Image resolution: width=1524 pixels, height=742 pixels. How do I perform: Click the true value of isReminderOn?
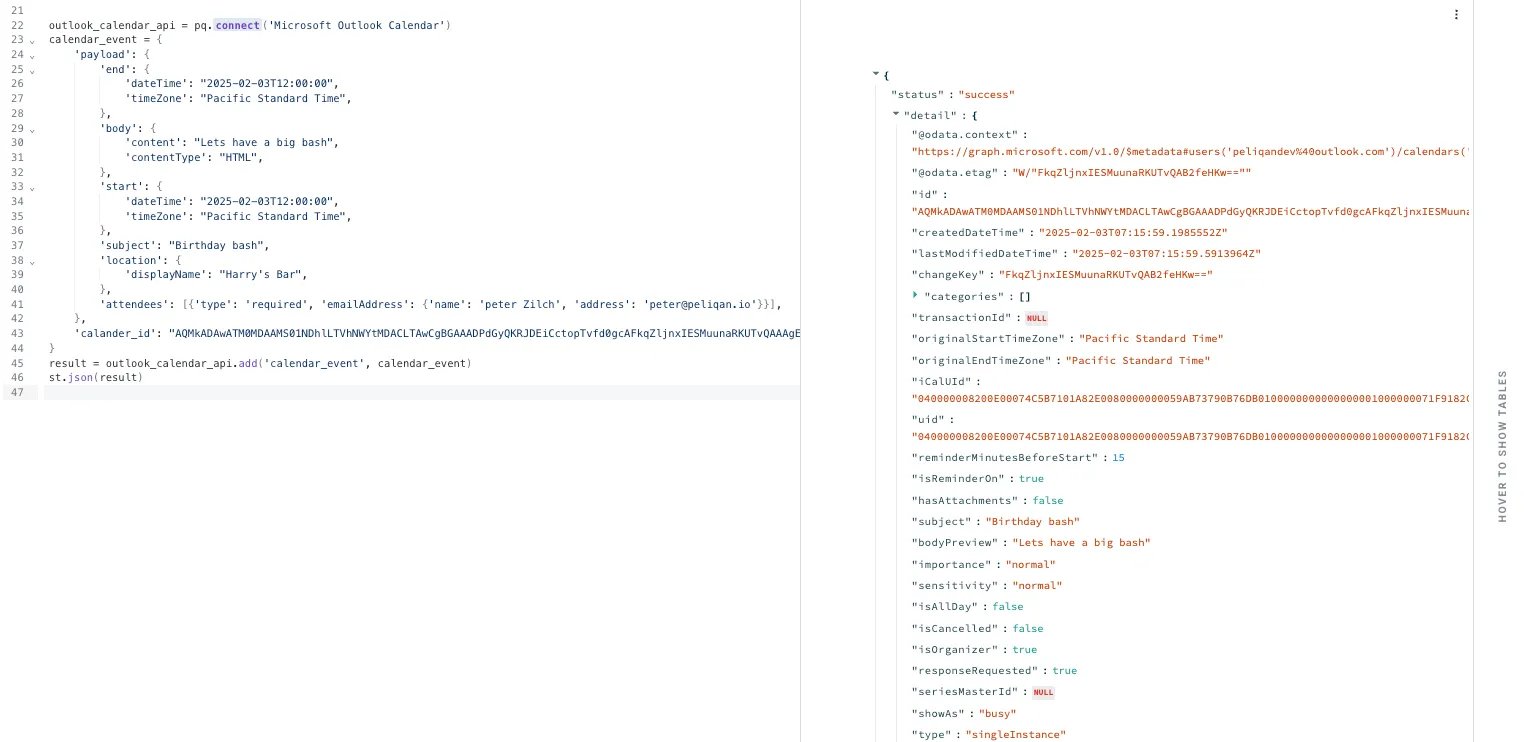pyautogui.click(x=1031, y=479)
